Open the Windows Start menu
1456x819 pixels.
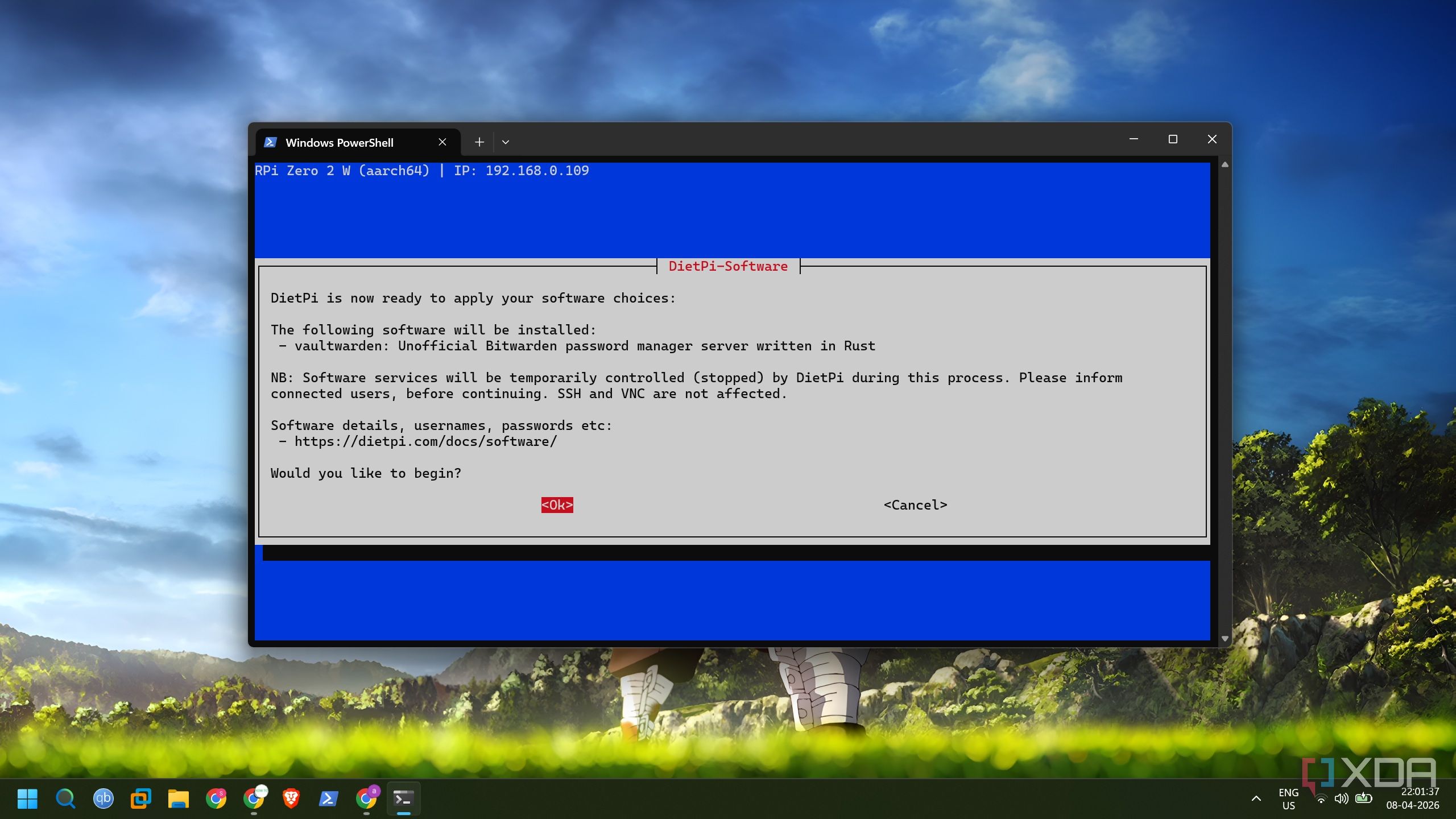point(27,799)
